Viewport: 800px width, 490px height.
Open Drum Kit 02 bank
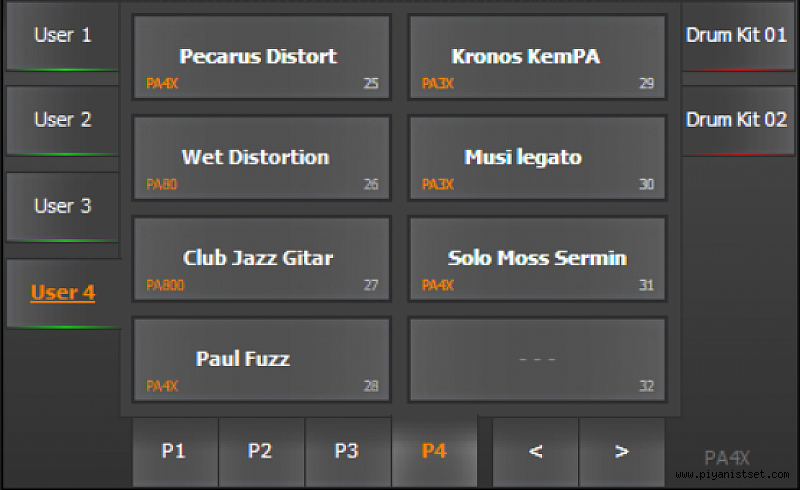[x=737, y=120]
